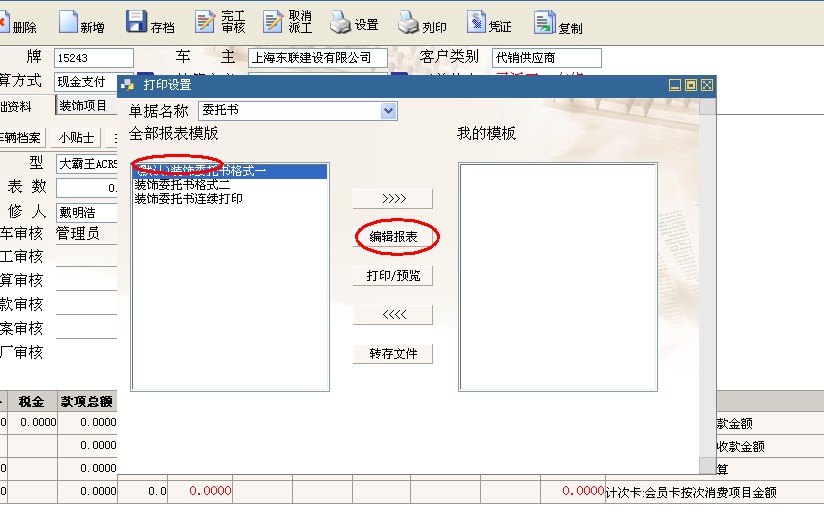
Task: Select the 装饰项目 tab
Action: [x=84, y=106]
